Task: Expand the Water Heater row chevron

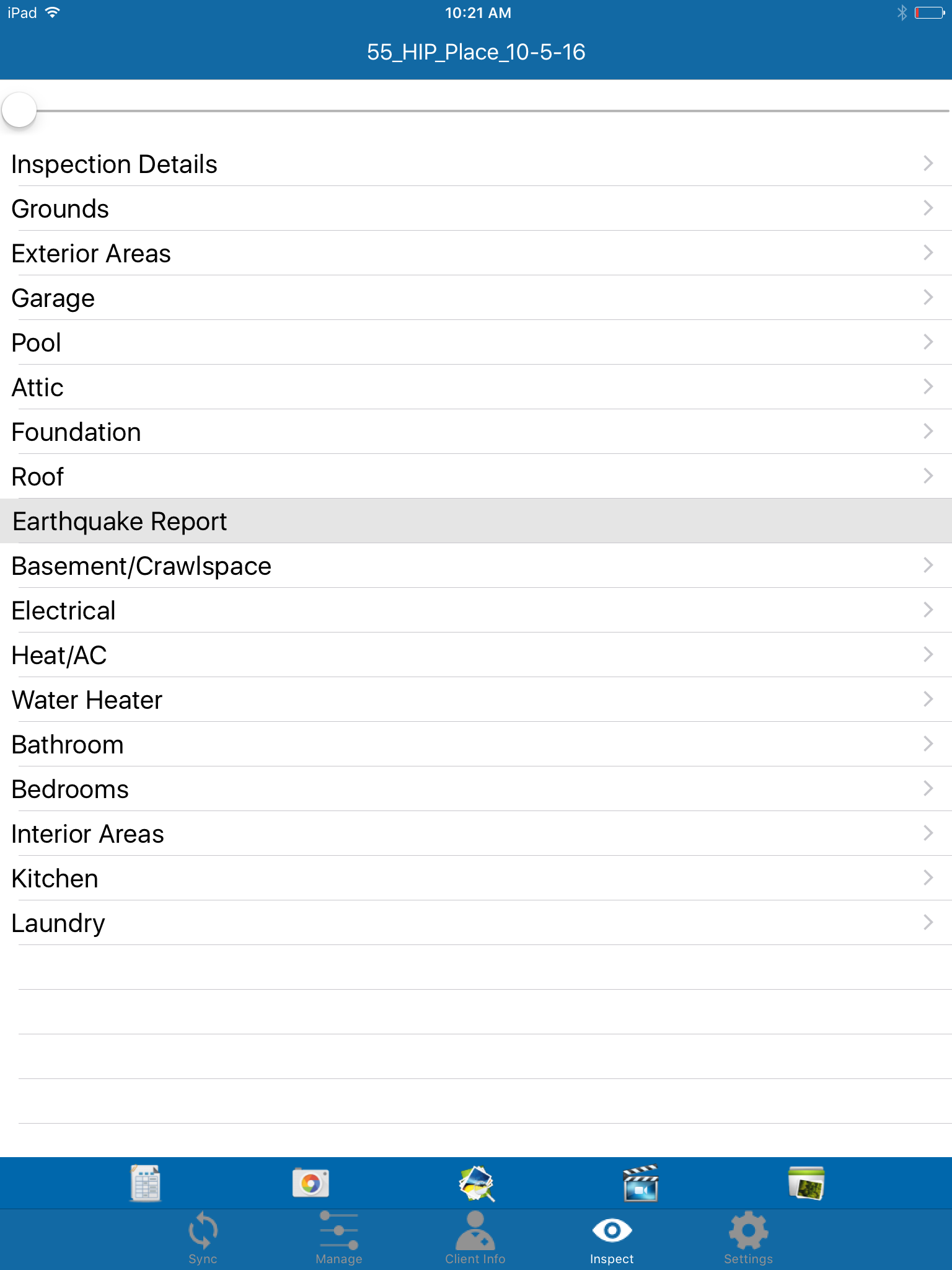Action: coord(928,699)
